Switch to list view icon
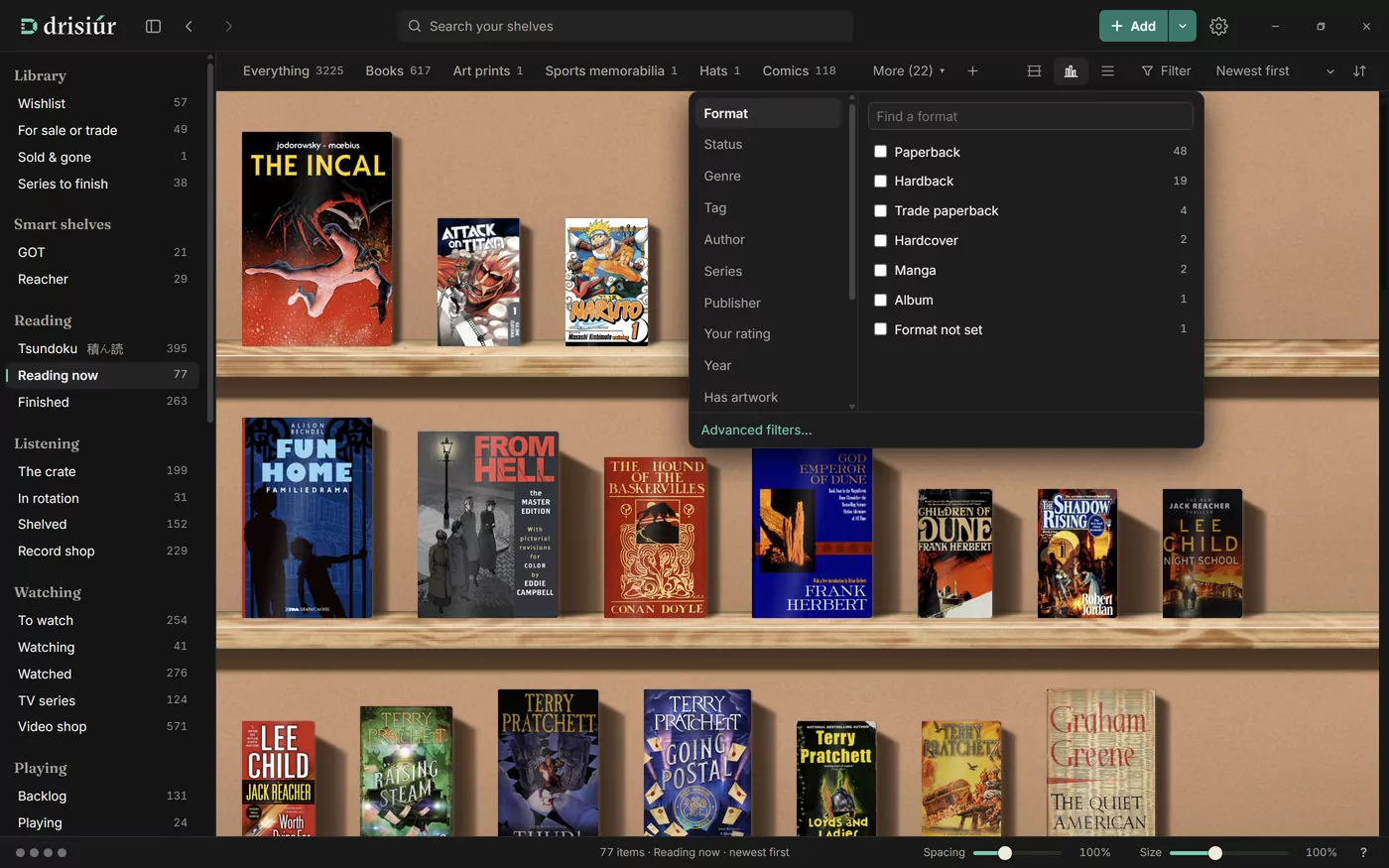The image size is (1389, 868). point(1107,71)
